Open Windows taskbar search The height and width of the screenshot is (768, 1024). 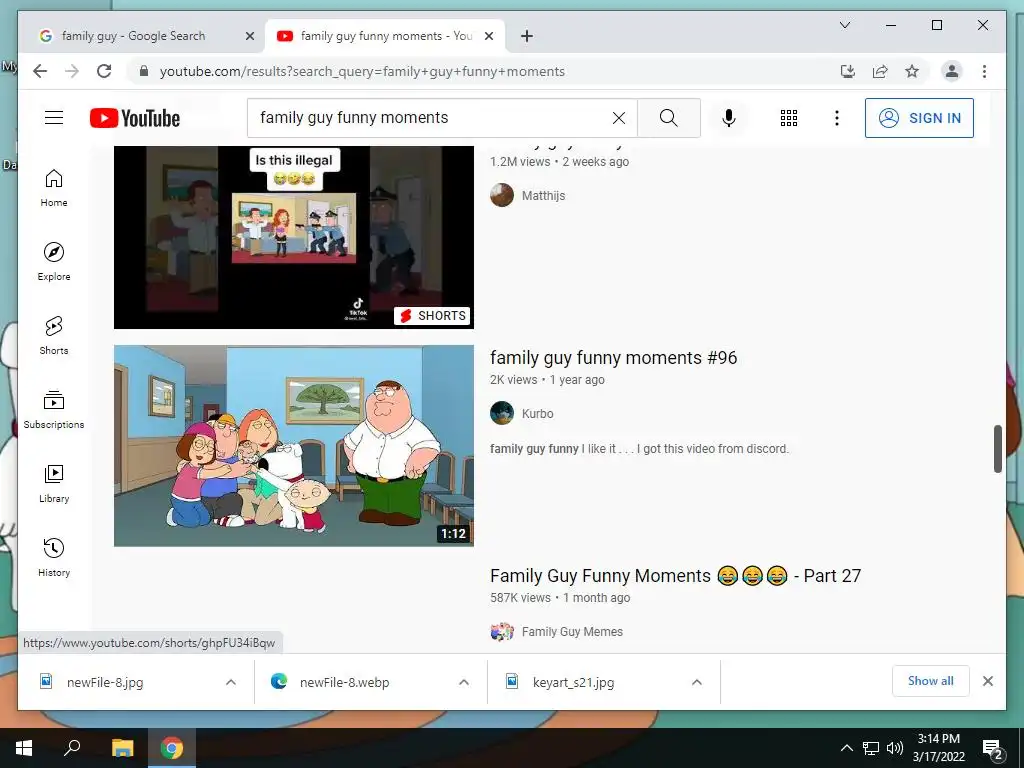point(72,748)
